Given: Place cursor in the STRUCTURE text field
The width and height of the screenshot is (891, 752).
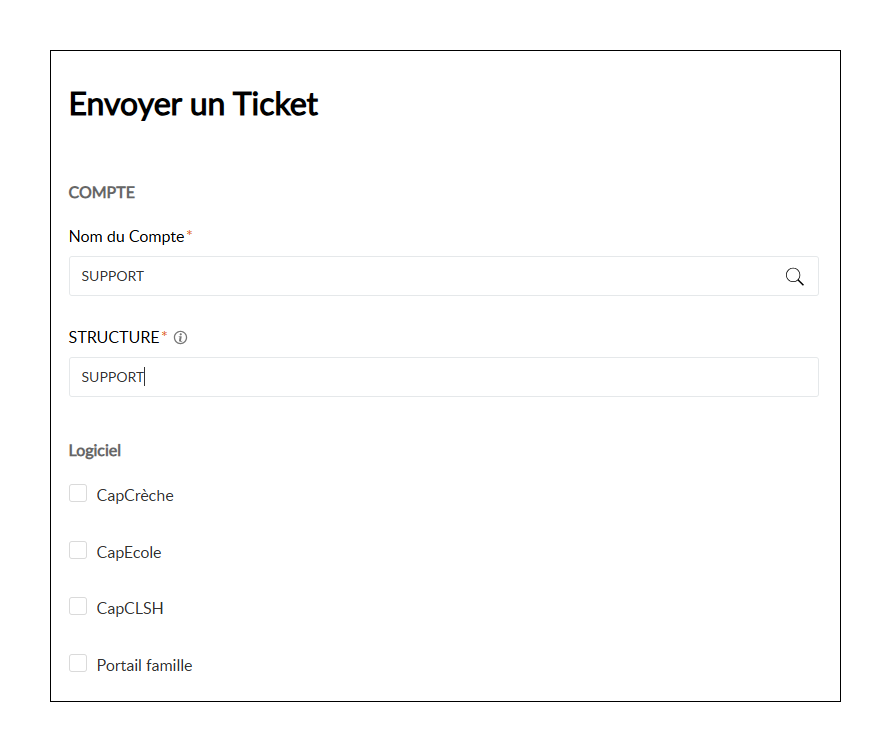Looking at the screenshot, I should [440, 378].
